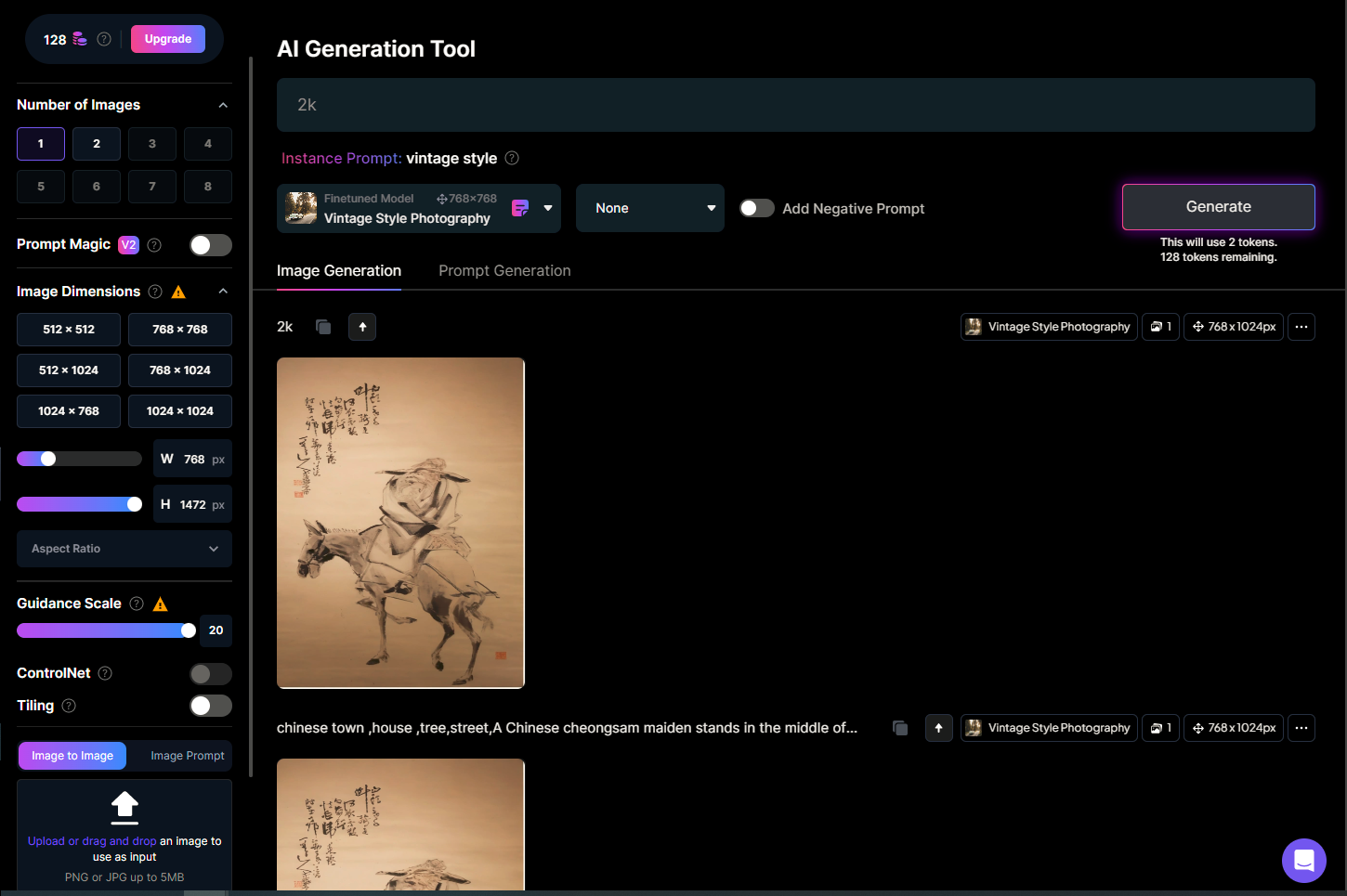Collapse the Number of Images section
Screen dimensions: 1347x896
pos(223,105)
